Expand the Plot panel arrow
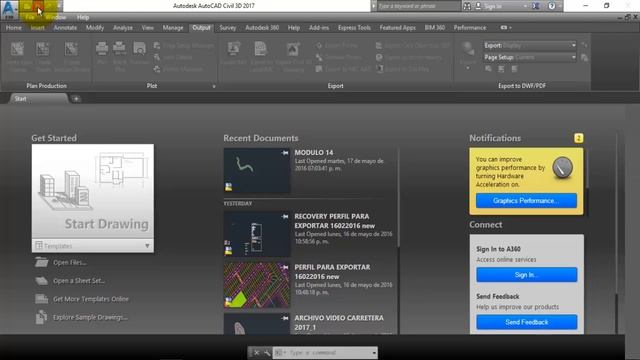Screen dimensions: 640x360 pyautogui.click(x=214, y=86)
